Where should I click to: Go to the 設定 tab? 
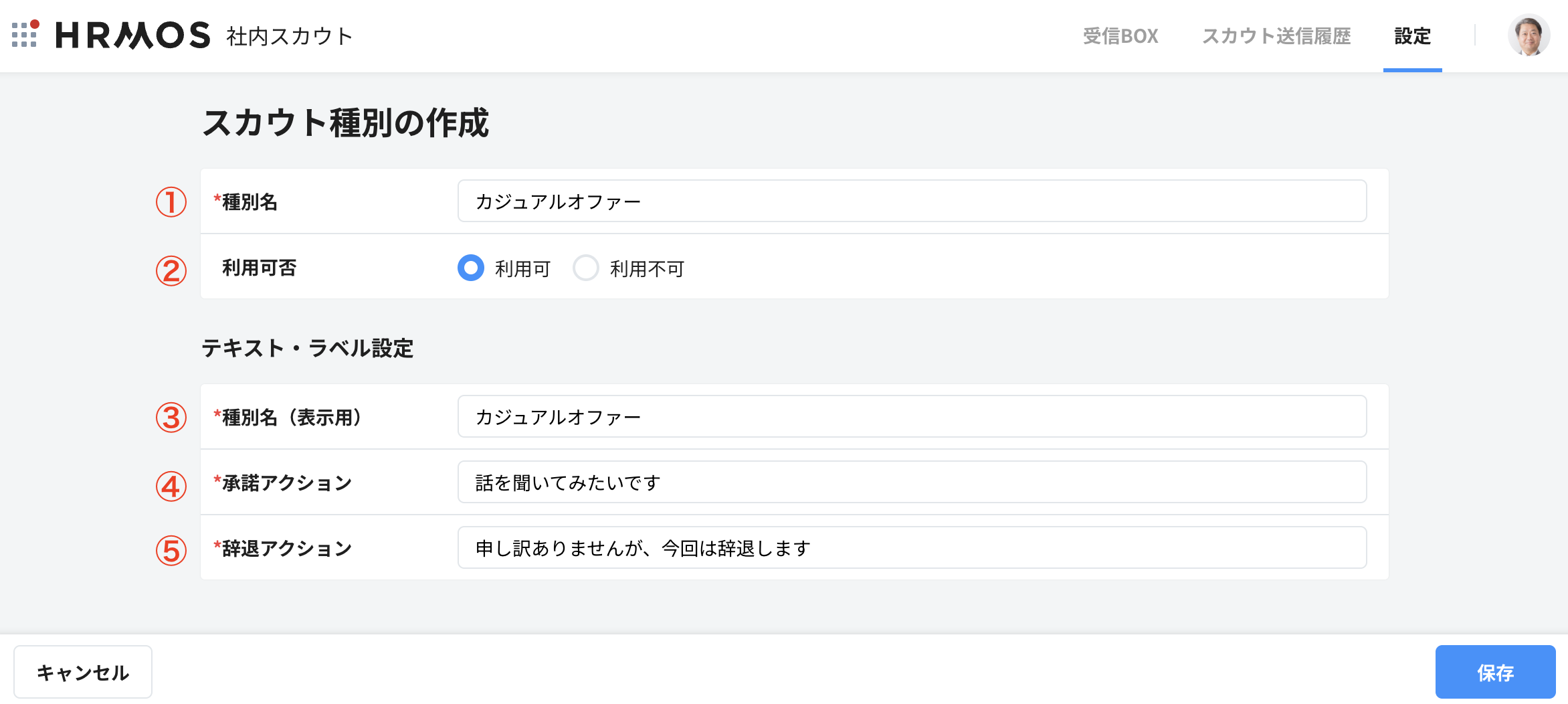(x=1412, y=36)
